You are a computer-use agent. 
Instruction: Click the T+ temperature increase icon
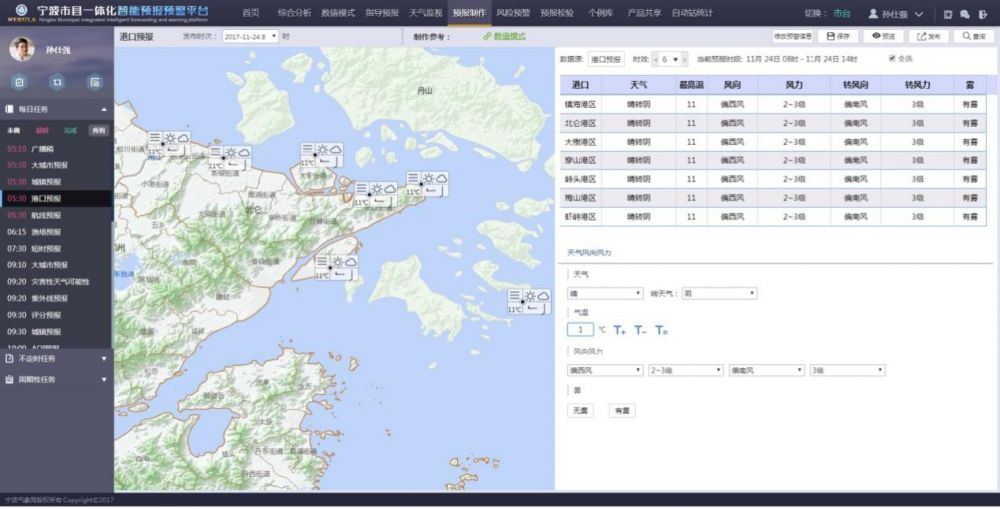pyautogui.click(x=620, y=329)
